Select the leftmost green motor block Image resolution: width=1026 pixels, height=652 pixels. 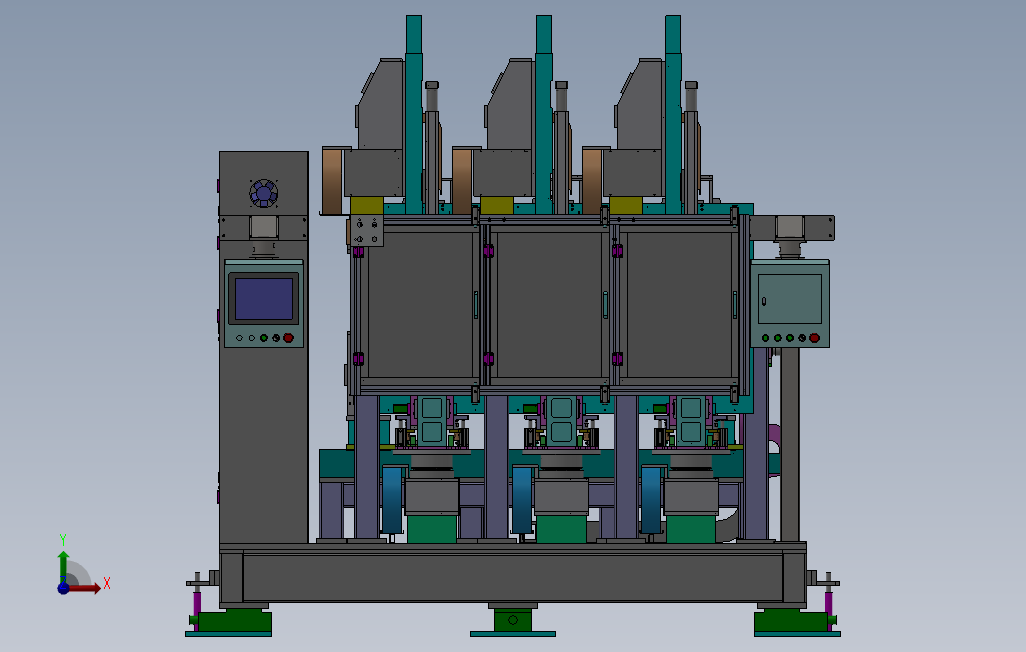[x=432, y=529]
